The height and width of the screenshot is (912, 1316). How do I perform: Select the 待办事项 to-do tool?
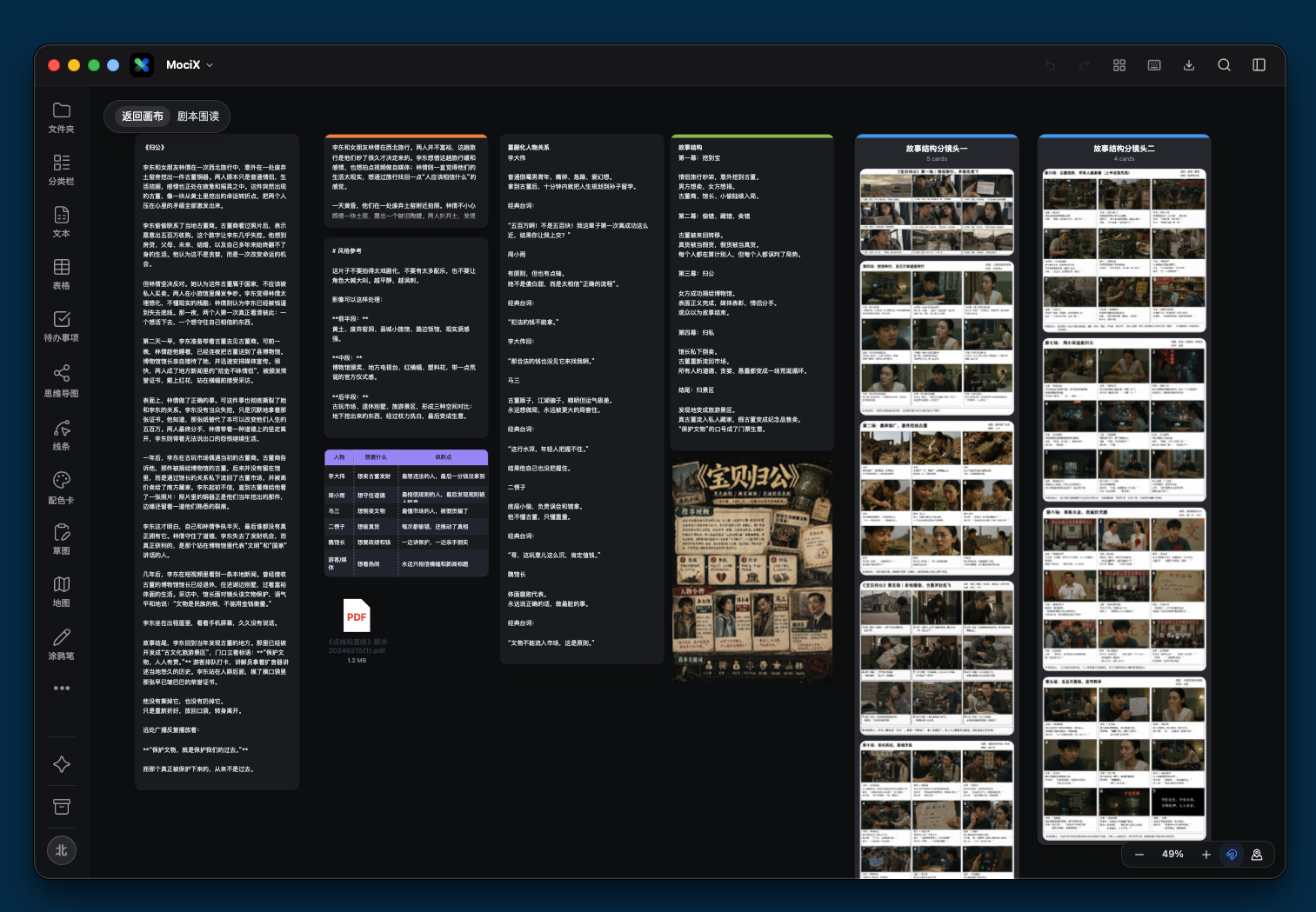[x=61, y=326]
